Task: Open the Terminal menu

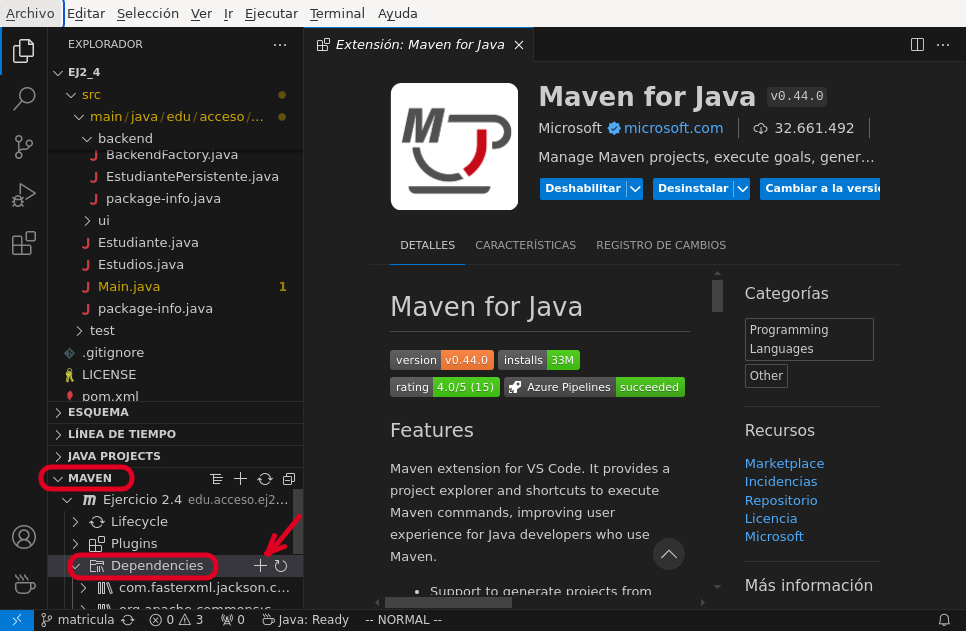Action: click(337, 14)
